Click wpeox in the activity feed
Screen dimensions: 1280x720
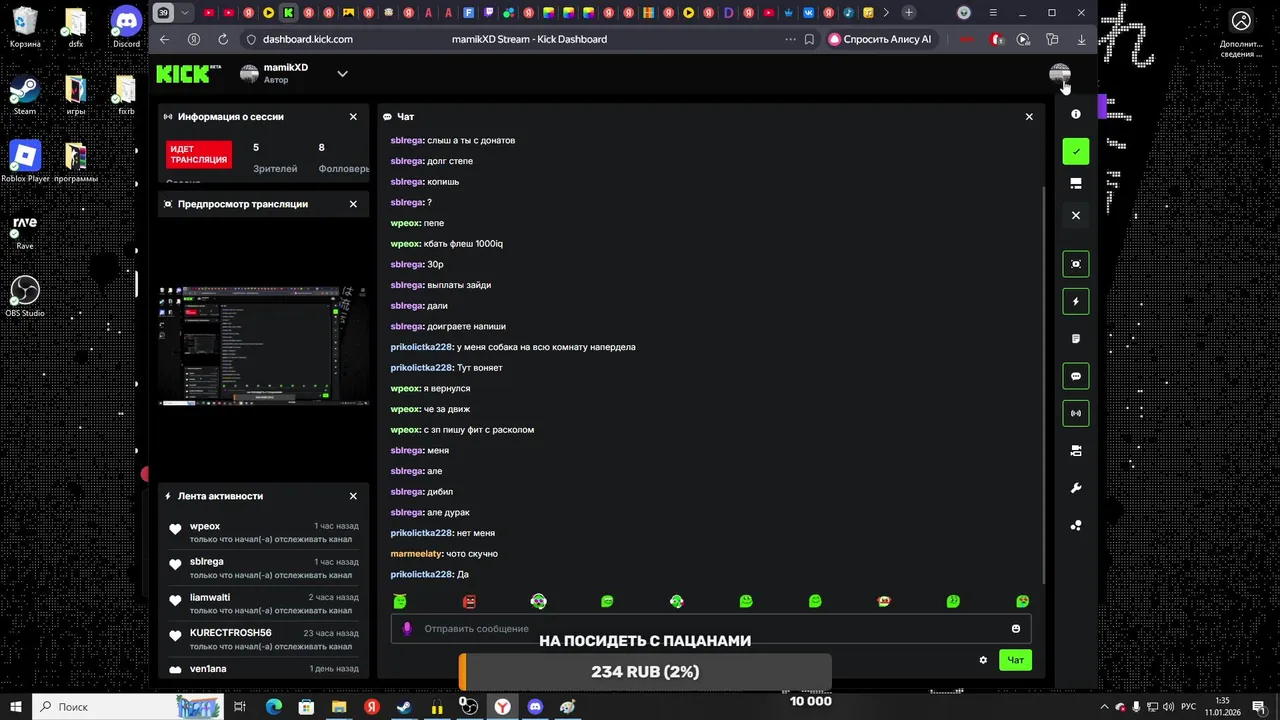point(205,526)
